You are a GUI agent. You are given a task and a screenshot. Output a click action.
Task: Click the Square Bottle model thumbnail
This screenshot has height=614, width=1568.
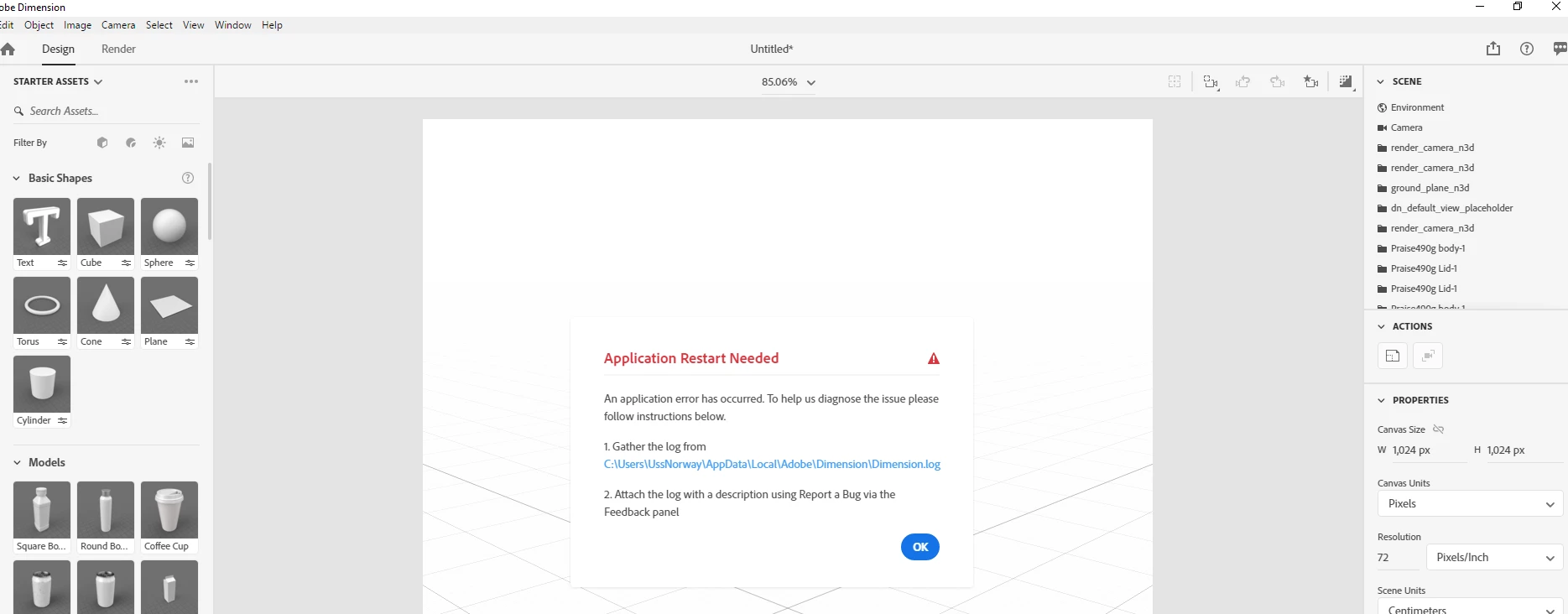point(42,510)
